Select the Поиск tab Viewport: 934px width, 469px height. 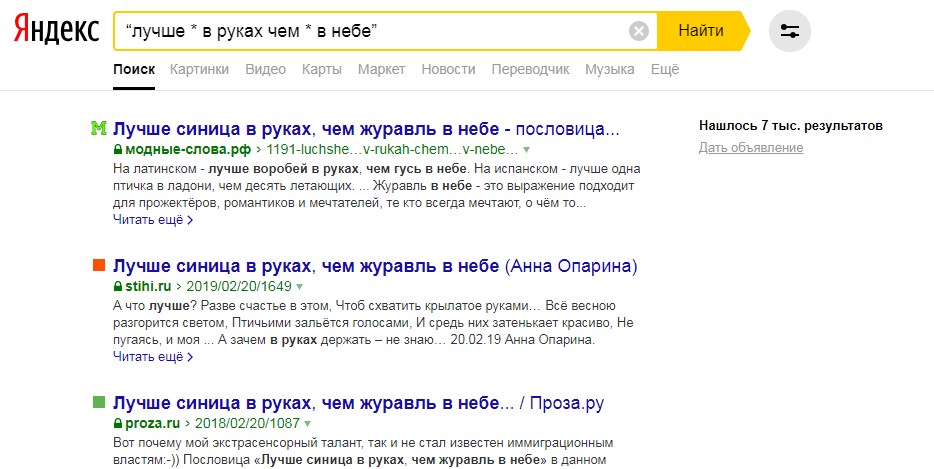134,70
